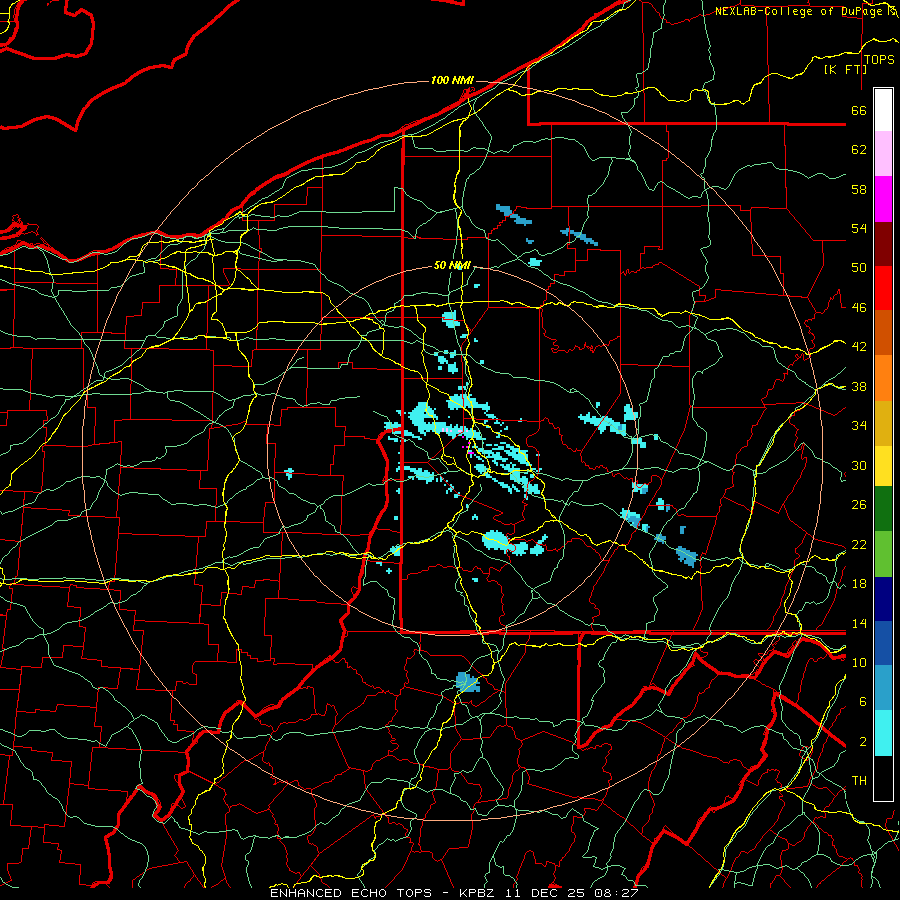Screen dimensions: 900x900
Task: Click the legend value 42
Action: tap(859, 347)
